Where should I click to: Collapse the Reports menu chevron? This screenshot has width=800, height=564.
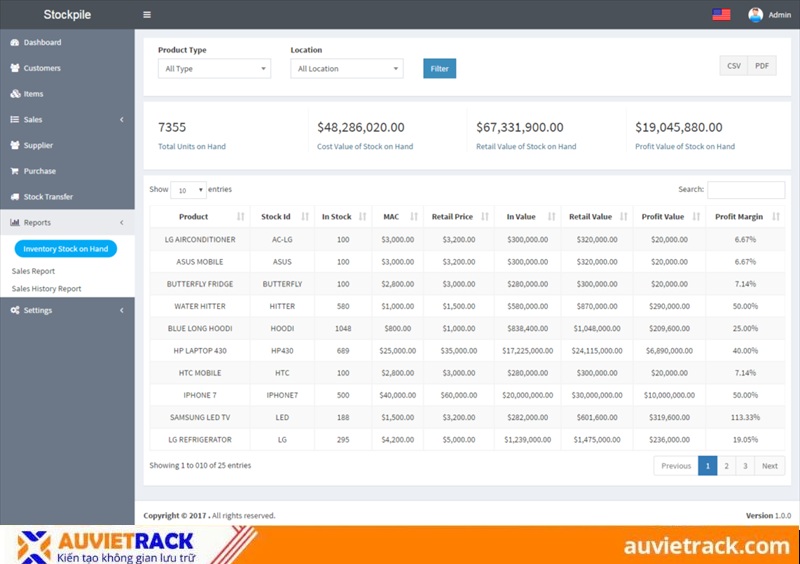[x=121, y=223]
